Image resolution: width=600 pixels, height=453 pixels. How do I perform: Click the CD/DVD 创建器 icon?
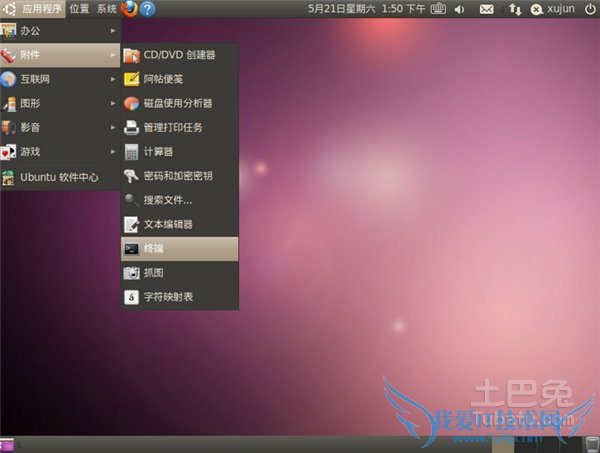pyautogui.click(x=132, y=55)
